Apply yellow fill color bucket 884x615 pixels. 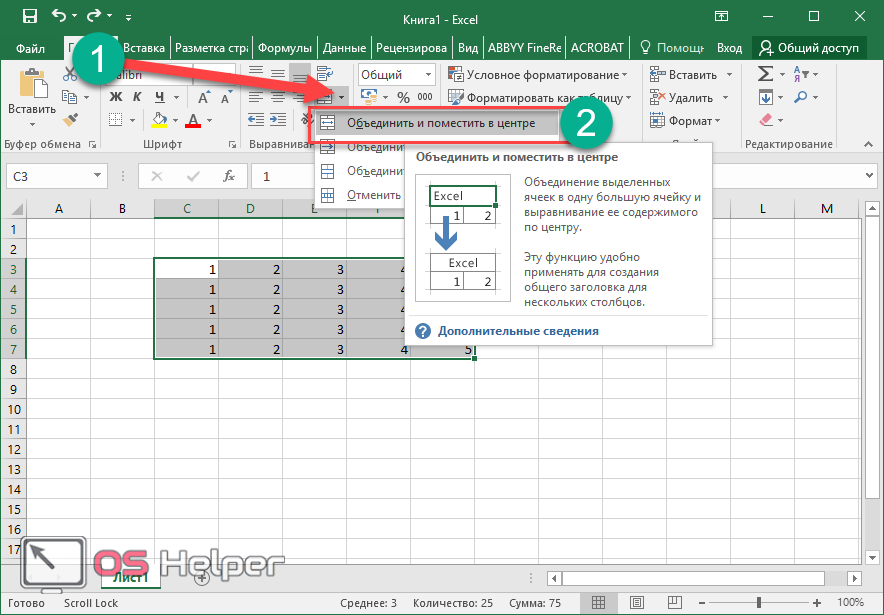coord(159,120)
